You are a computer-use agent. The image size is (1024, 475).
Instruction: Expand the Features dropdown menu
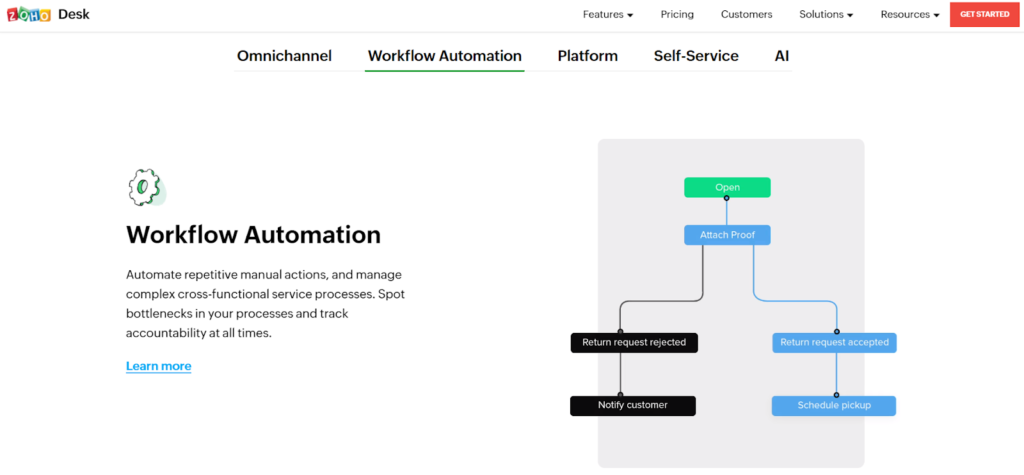point(608,15)
